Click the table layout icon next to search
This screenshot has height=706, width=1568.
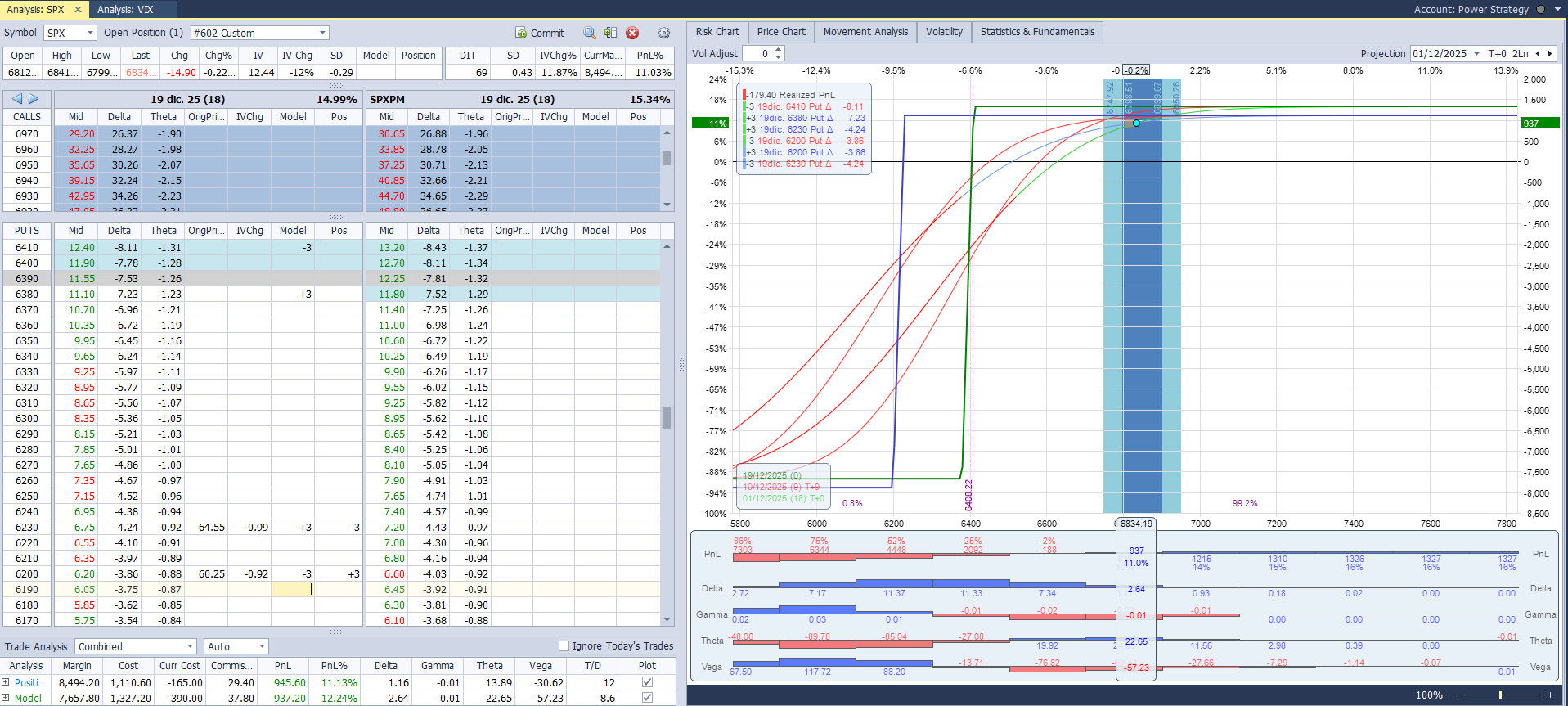610,33
